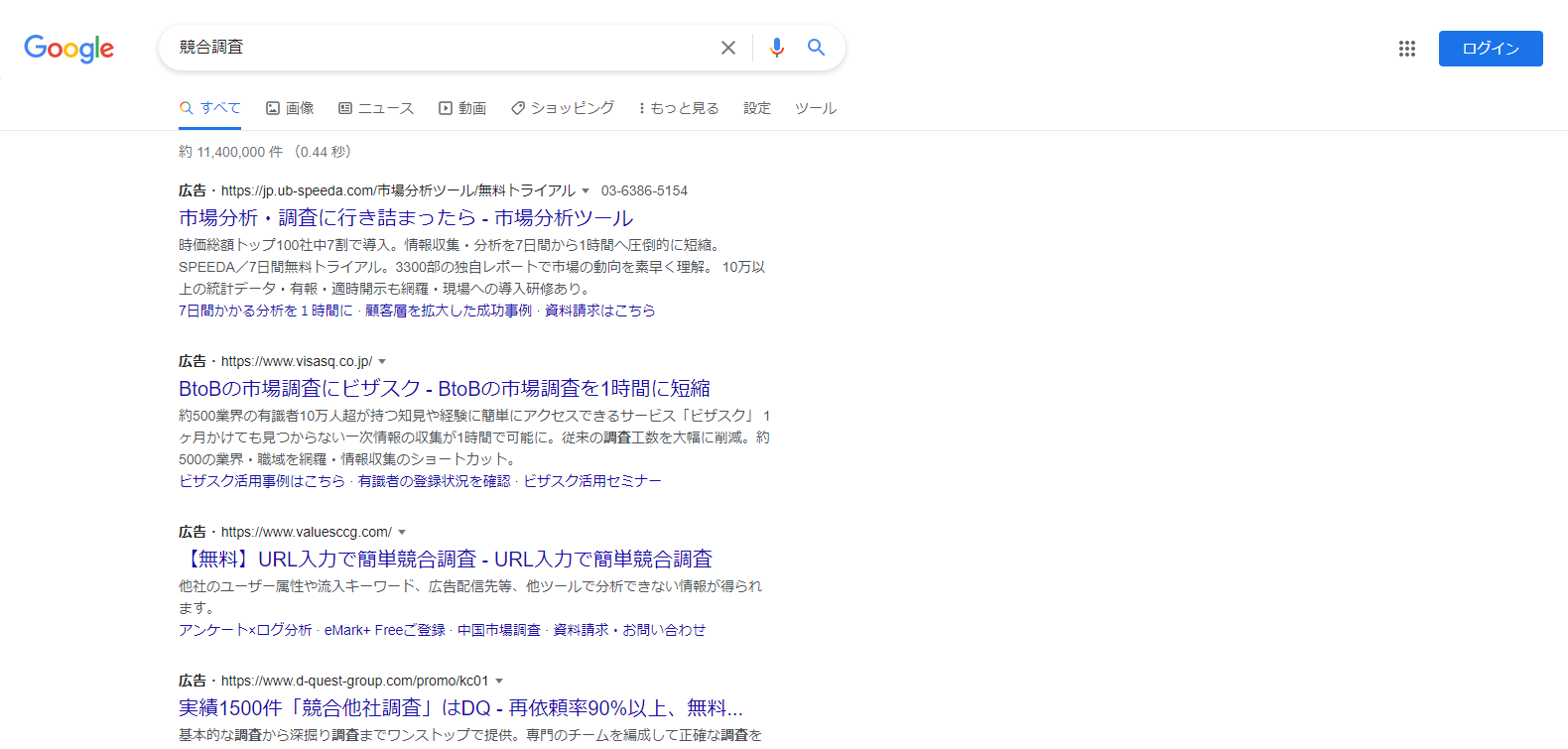The height and width of the screenshot is (749, 1568).
Task: Open the 市場分析・調査に行き詰まったら ad title
Action: [x=406, y=217]
